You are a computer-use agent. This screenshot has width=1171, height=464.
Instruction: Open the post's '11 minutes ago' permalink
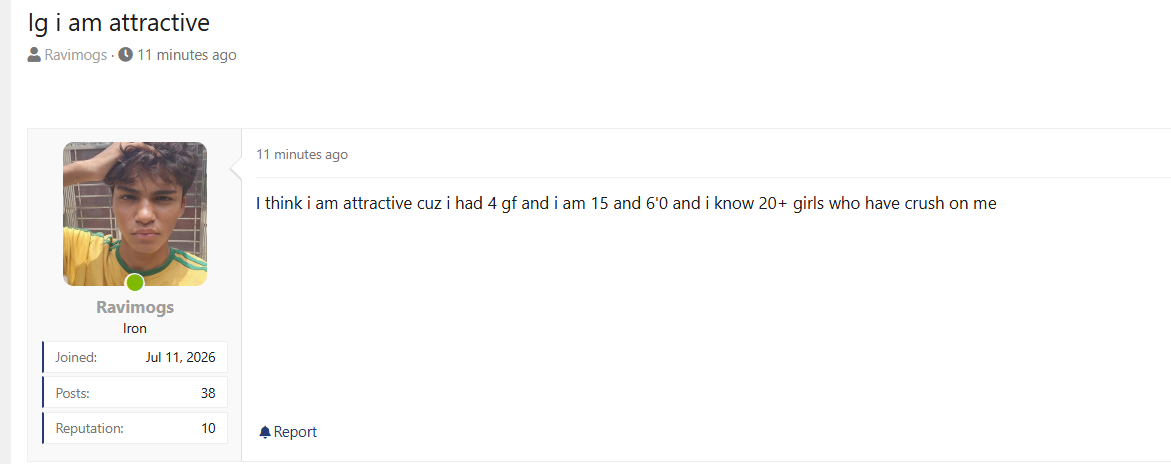click(302, 155)
